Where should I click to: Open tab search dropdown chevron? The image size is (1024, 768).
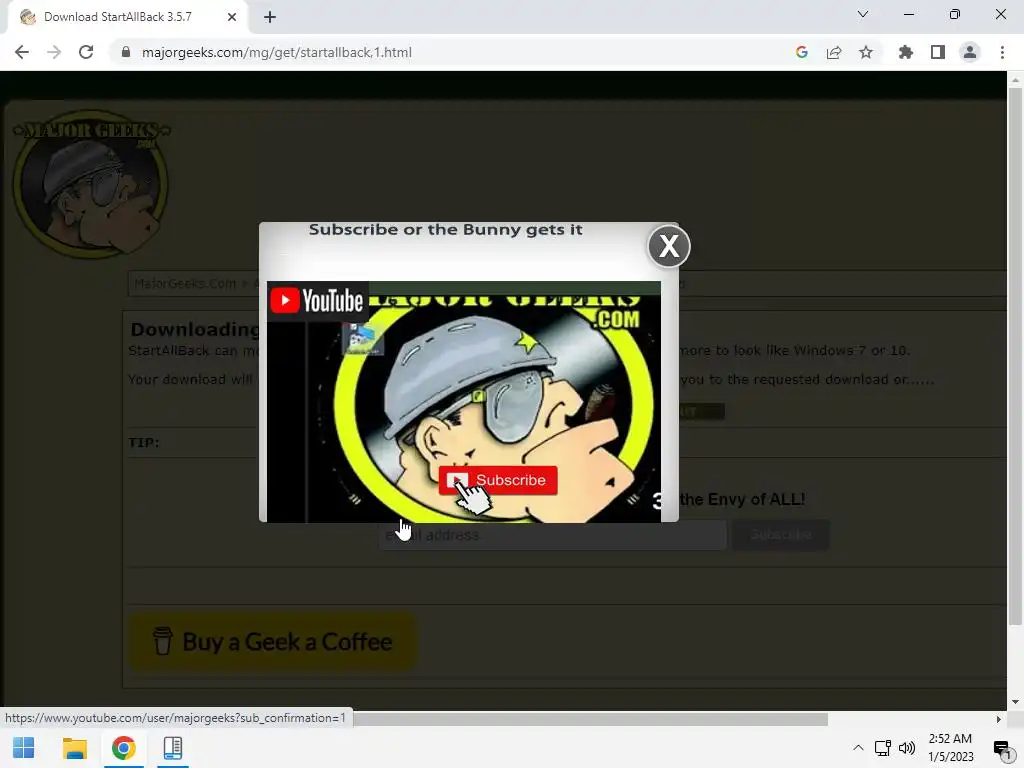coord(863,14)
